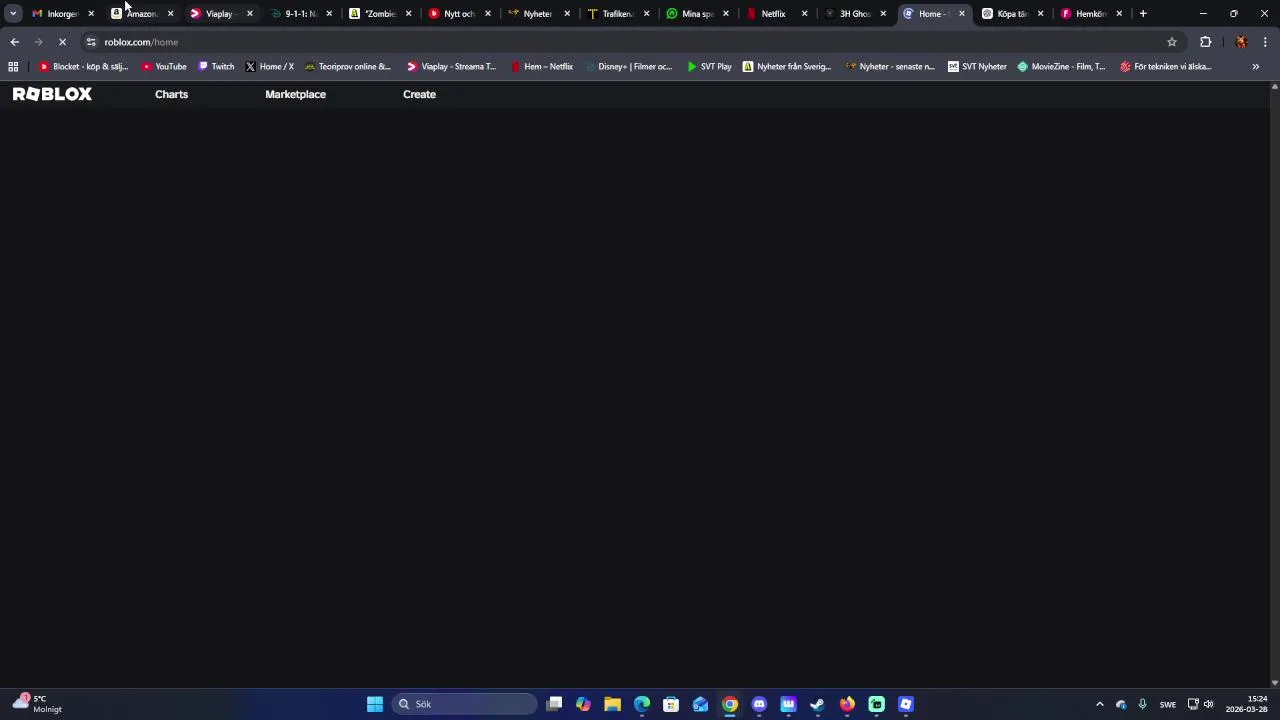The width and height of the screenshot is (1280, 720).
Task: Click the taskbar Sök search box
Action: [x=464, y=704]
